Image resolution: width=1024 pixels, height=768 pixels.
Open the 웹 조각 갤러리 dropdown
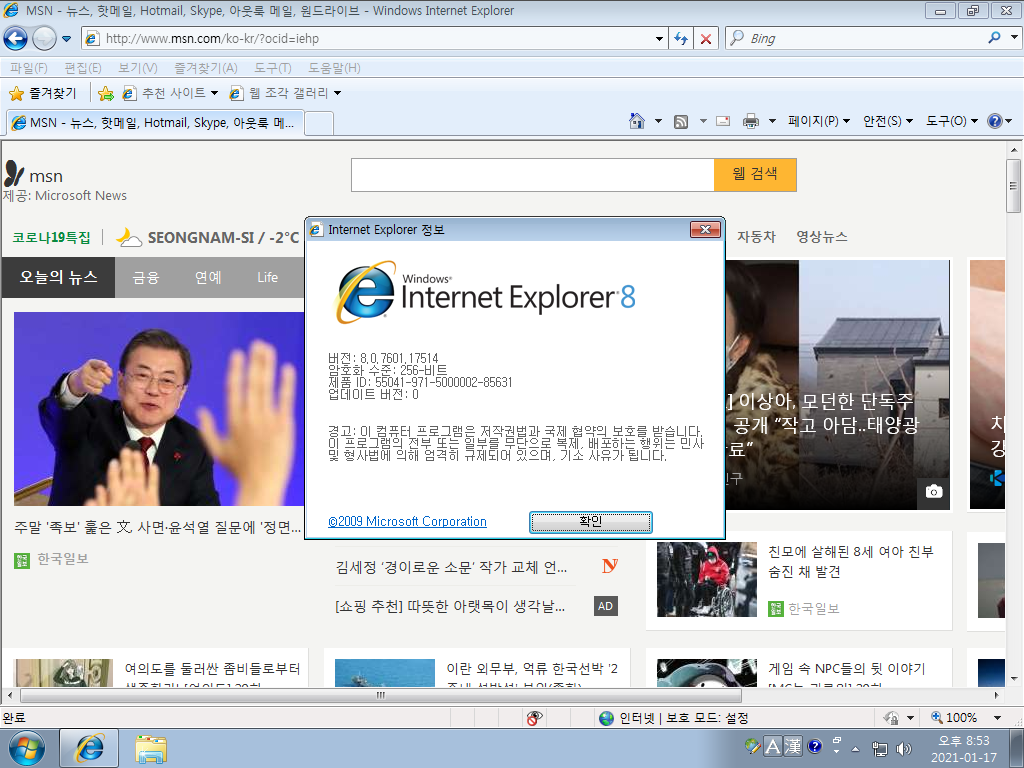(x=285, y=93)
